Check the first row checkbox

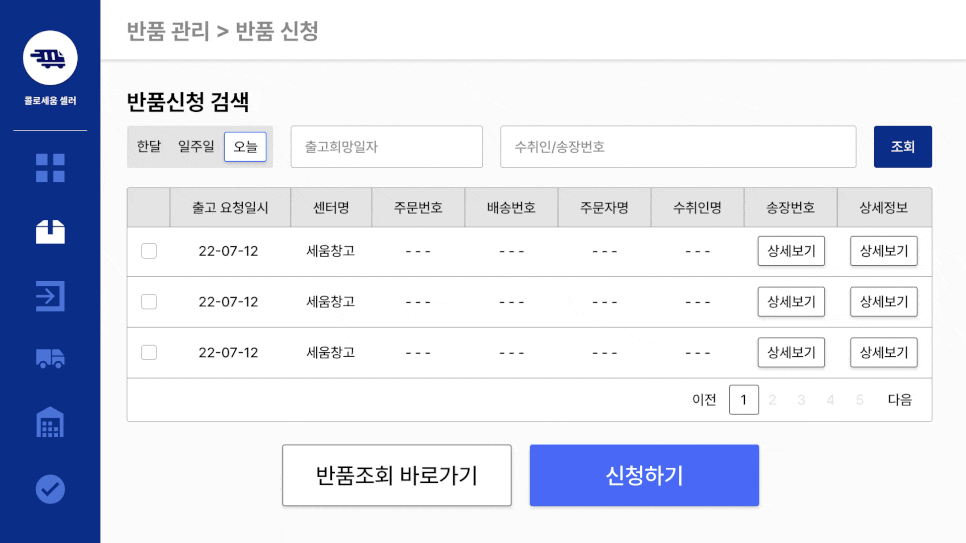148,251
